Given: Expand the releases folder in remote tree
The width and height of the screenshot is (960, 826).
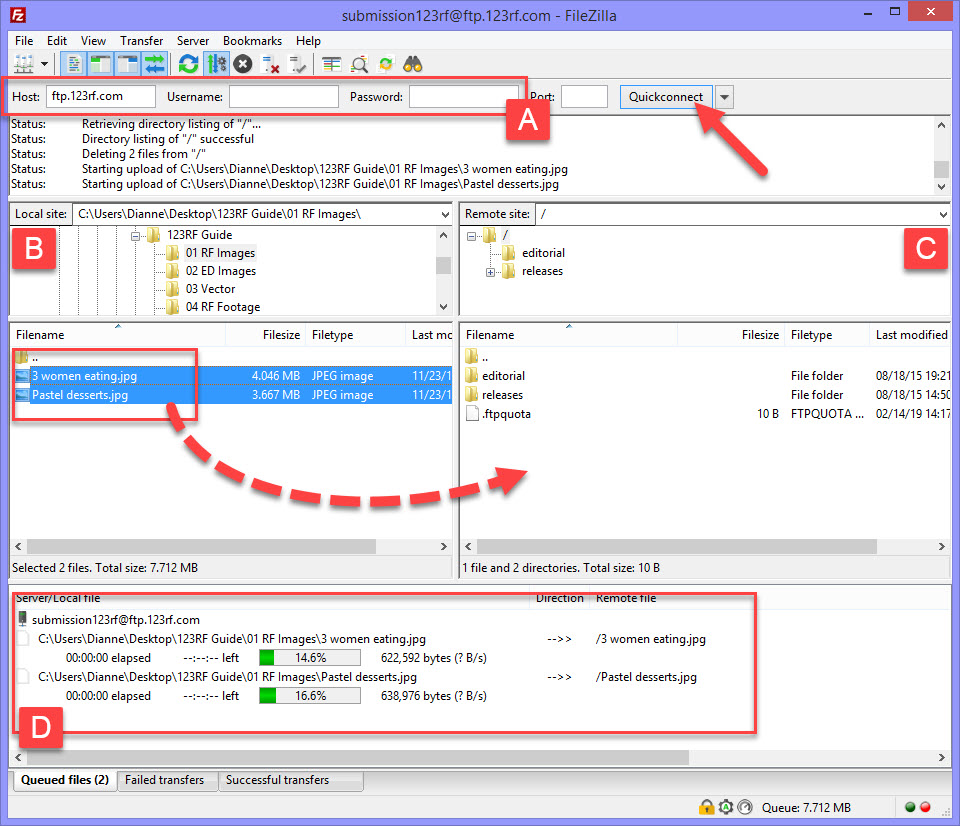Looking at the screenshot, I should coord(490,272).
